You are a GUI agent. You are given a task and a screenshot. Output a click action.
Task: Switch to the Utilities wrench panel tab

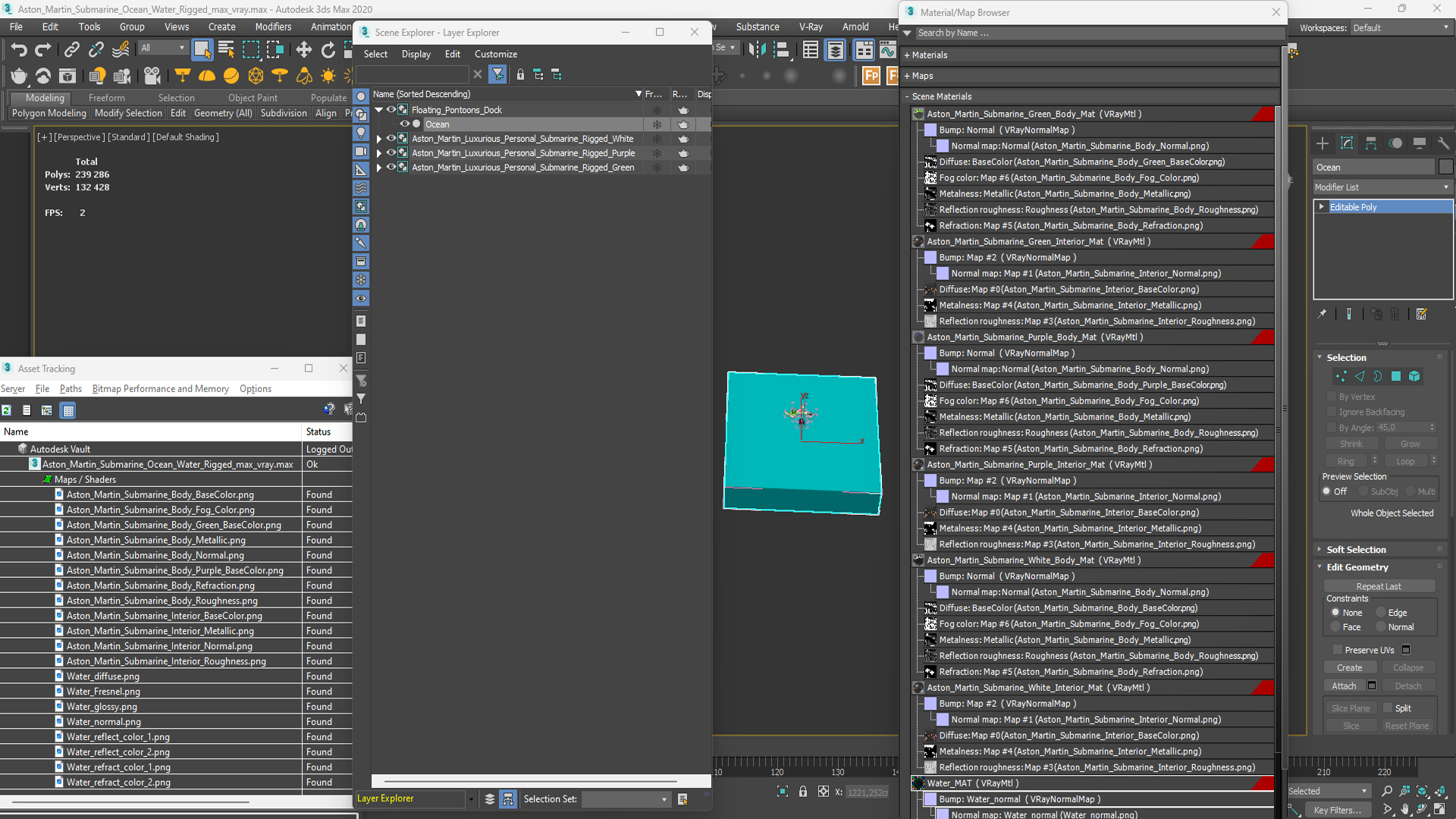point(1443,143)
